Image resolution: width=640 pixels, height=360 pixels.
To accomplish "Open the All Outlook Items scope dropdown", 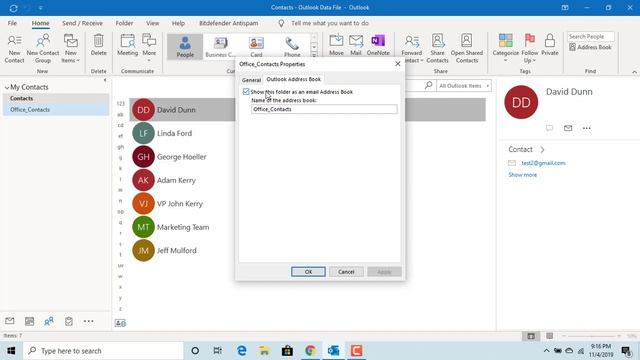I will click(x=464, y=86).
